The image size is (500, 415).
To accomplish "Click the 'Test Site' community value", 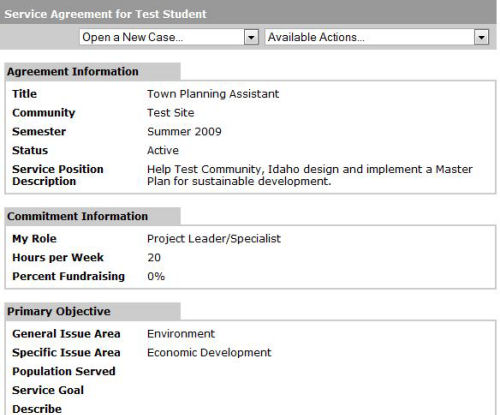I will (171, 113).
